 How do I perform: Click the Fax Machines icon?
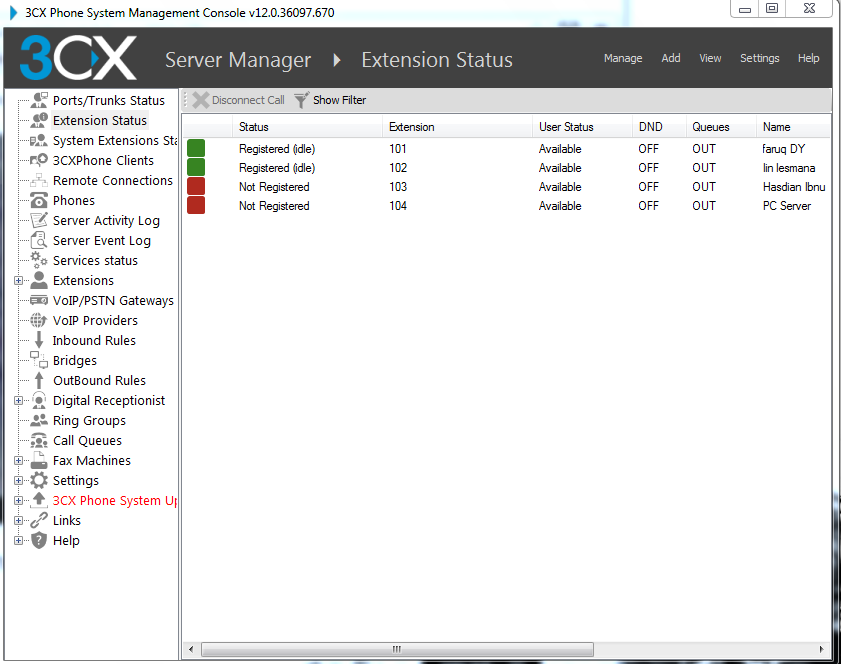click(39, 460)
